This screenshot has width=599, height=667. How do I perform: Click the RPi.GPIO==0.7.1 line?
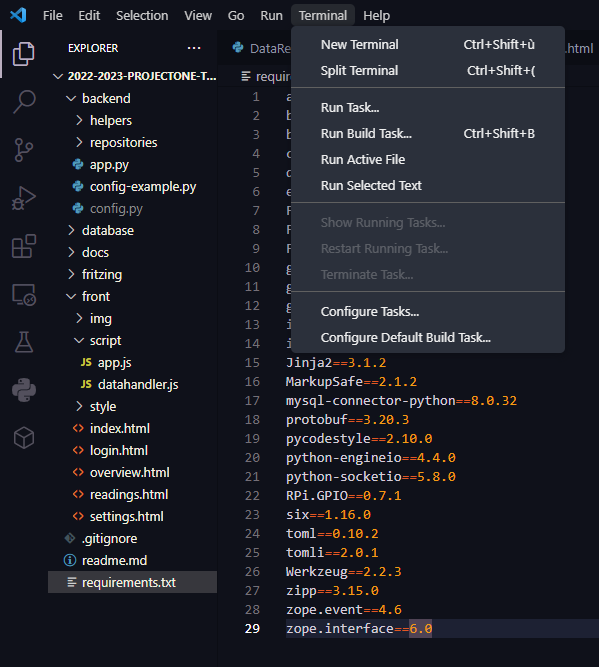click(343, 496)
